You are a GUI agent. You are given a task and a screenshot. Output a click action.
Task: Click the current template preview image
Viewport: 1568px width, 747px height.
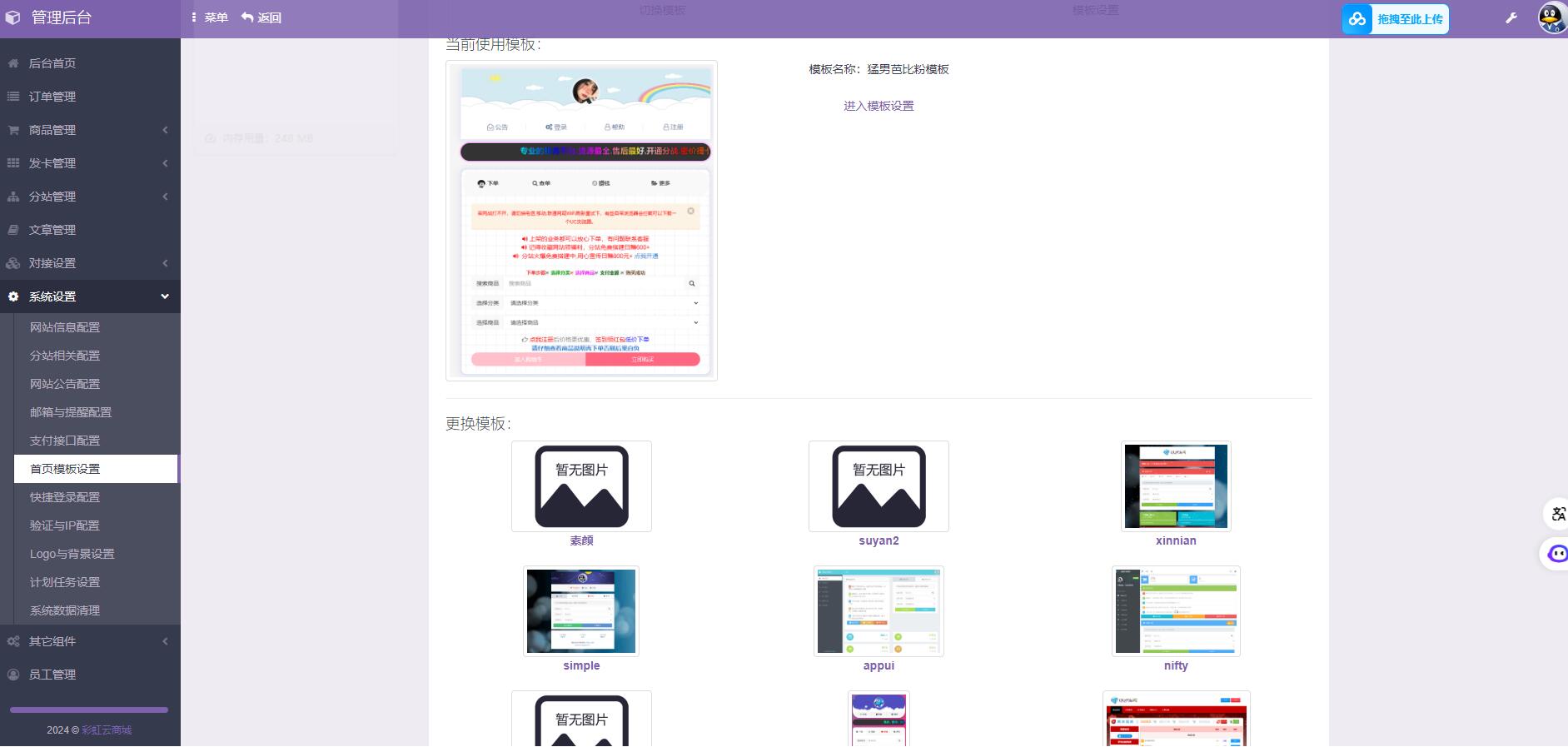coord(581,221)
